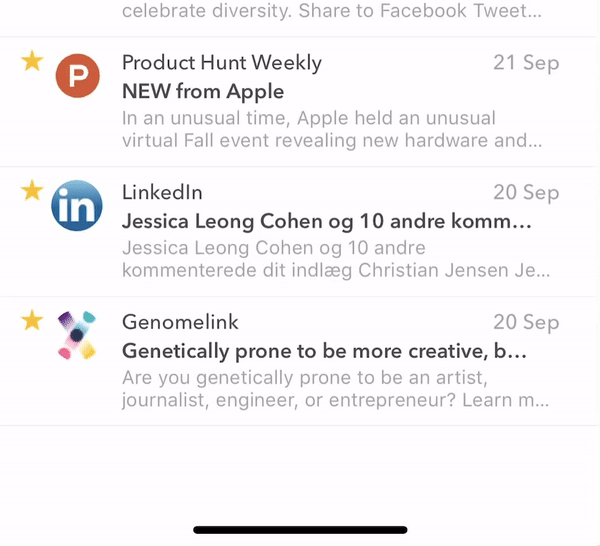Viewport: 600px width, 546px height.
Task: Click the 20 Sep date on LinkedIn email
Action: click(x=526, y=192)
